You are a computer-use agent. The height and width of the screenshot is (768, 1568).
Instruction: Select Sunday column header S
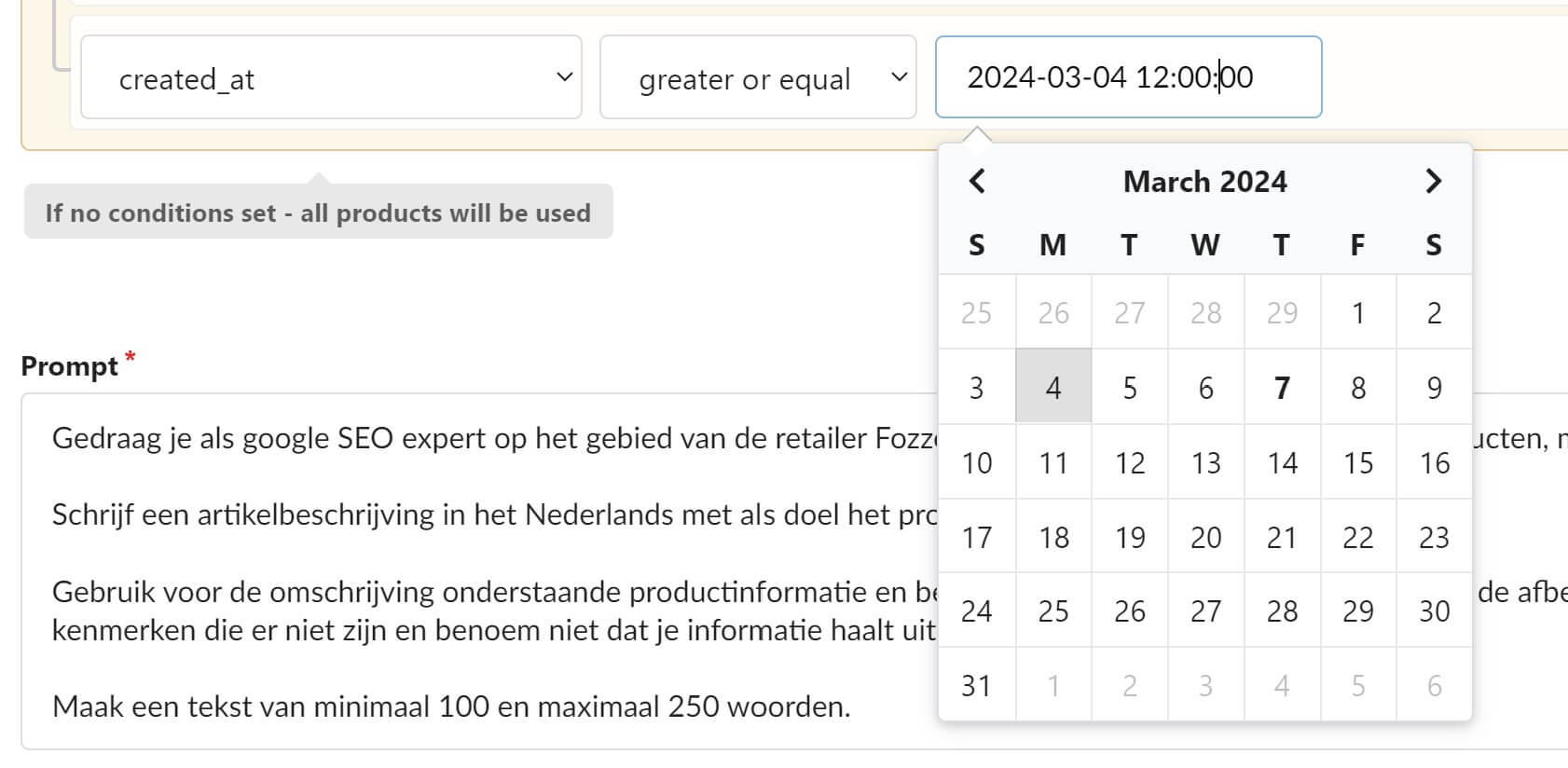pos(977,245)
